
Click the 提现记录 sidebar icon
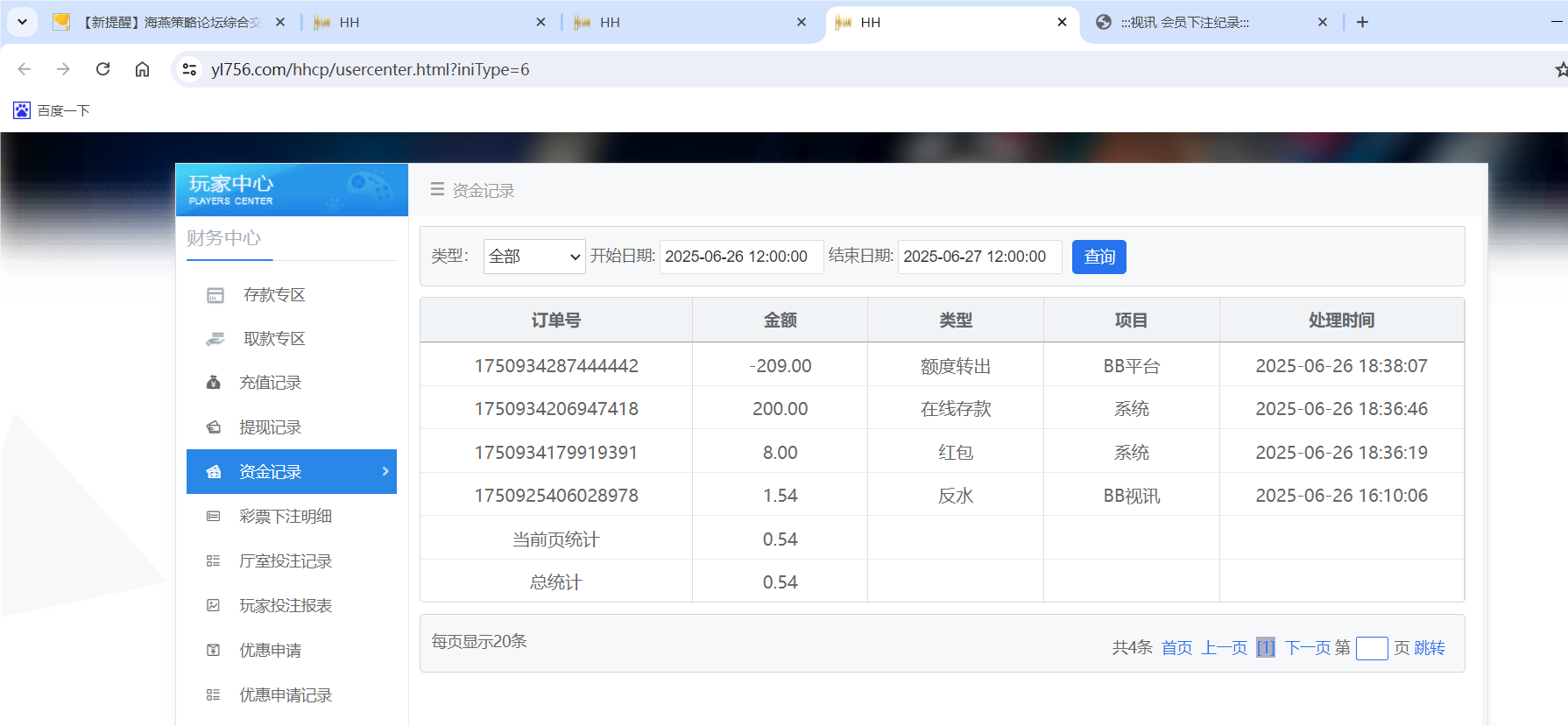tap(213, 427)
